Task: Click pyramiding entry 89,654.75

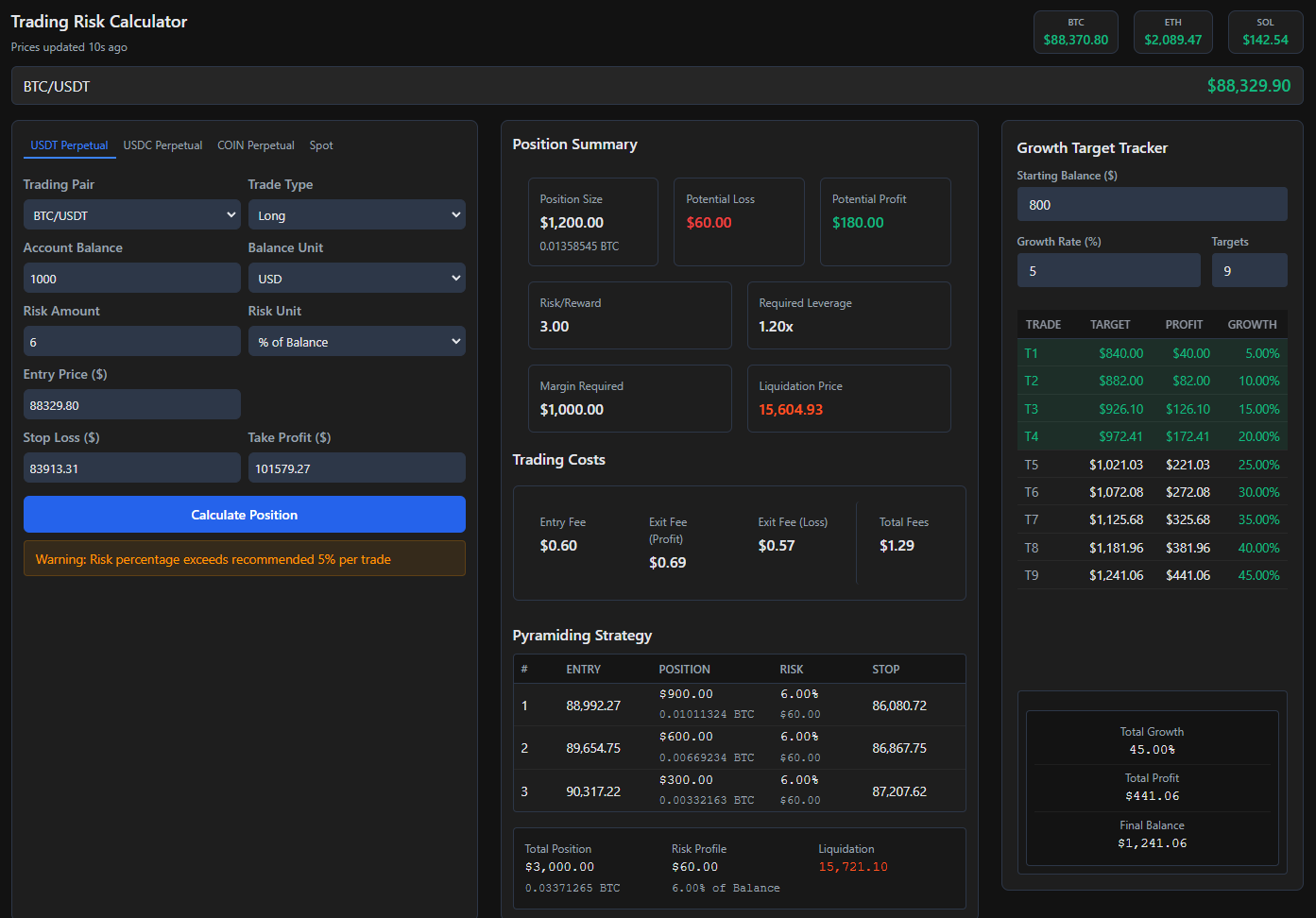Action: click(x=593, y=748)
